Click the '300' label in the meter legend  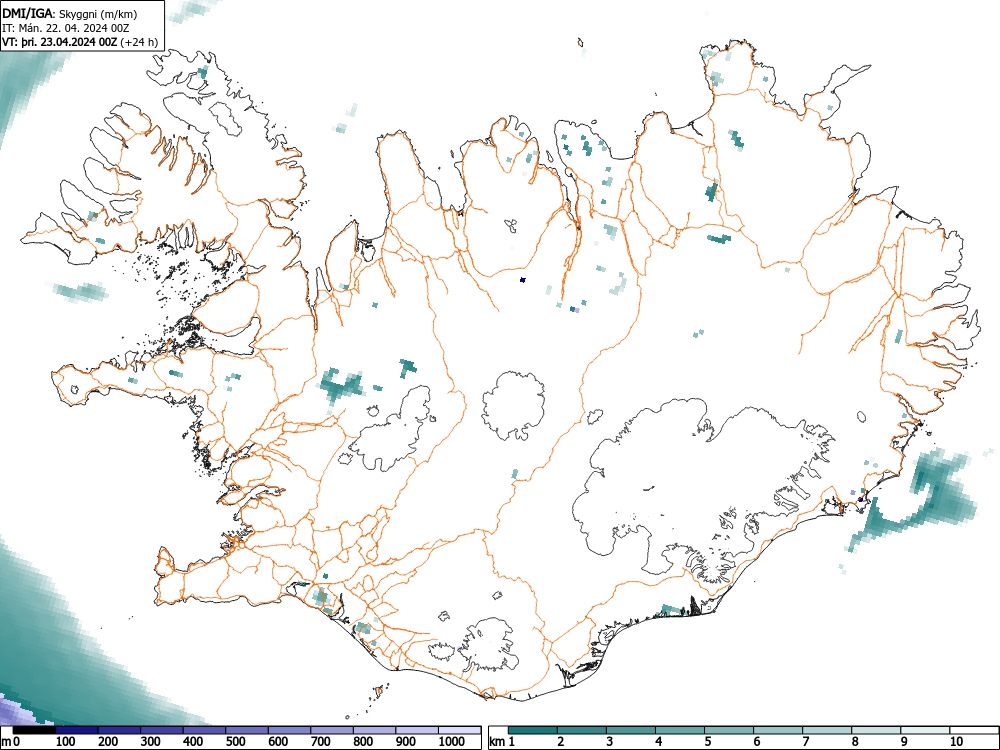click(151, 742)
